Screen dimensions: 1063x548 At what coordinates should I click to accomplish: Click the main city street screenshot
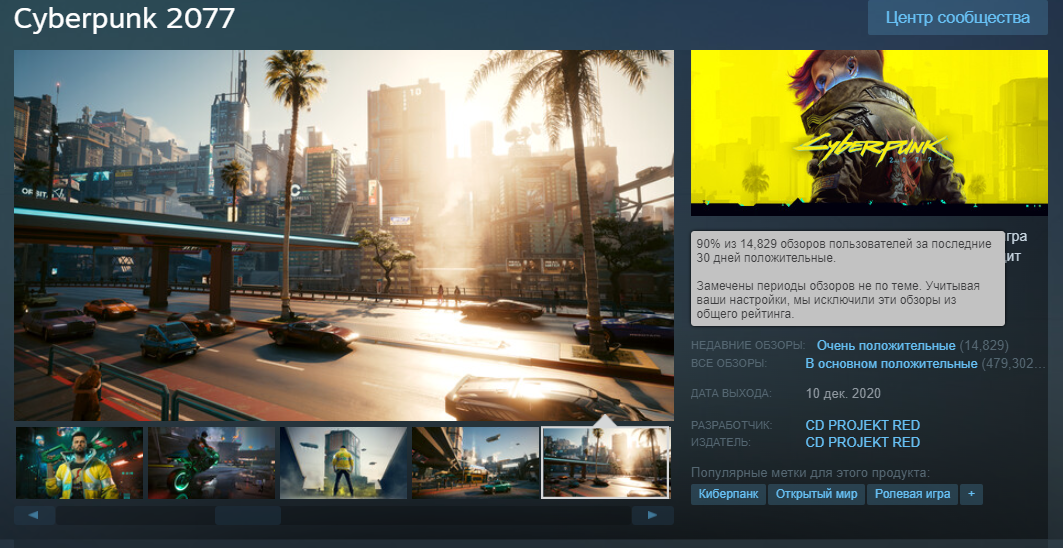[344, 235]
